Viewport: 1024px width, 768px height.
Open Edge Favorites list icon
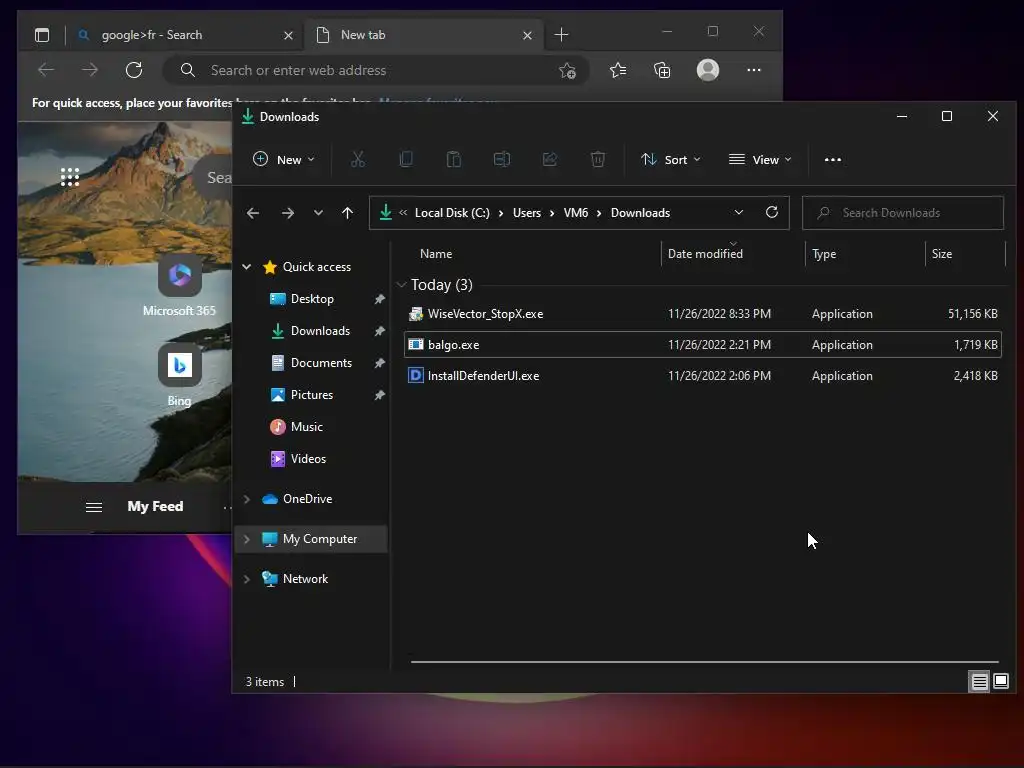click(x=618, y=70)
